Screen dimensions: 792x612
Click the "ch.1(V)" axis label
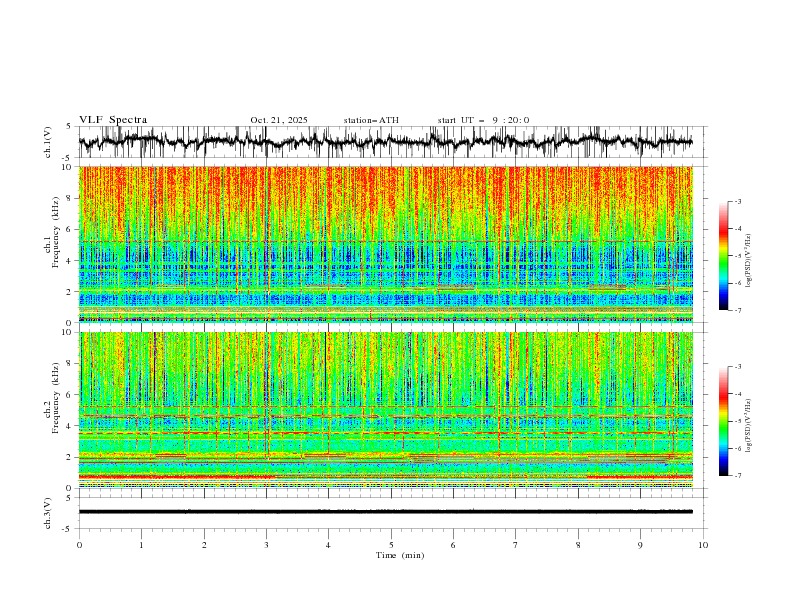coord(48,142)
